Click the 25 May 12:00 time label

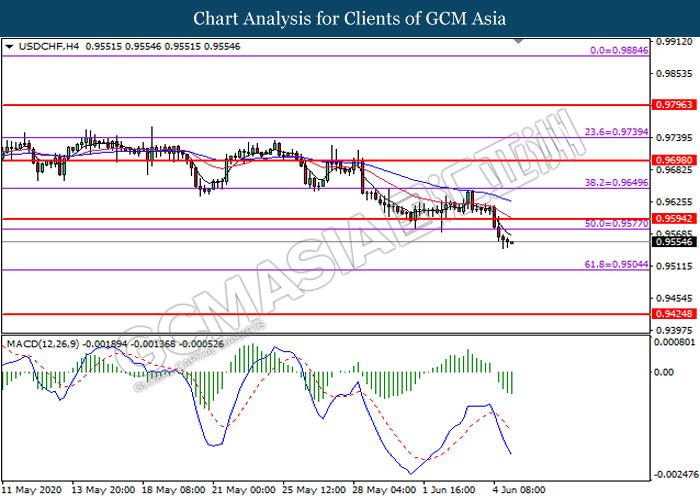click(x=314, y=490)
